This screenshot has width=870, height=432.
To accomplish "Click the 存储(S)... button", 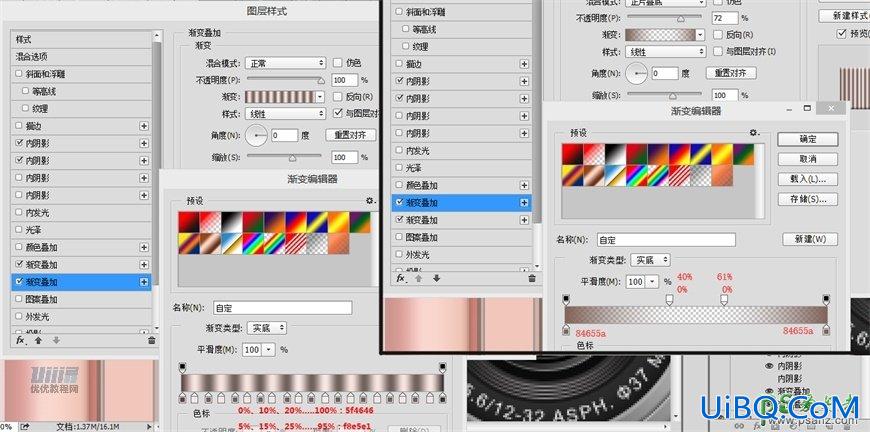I will (x=807, y=199).
